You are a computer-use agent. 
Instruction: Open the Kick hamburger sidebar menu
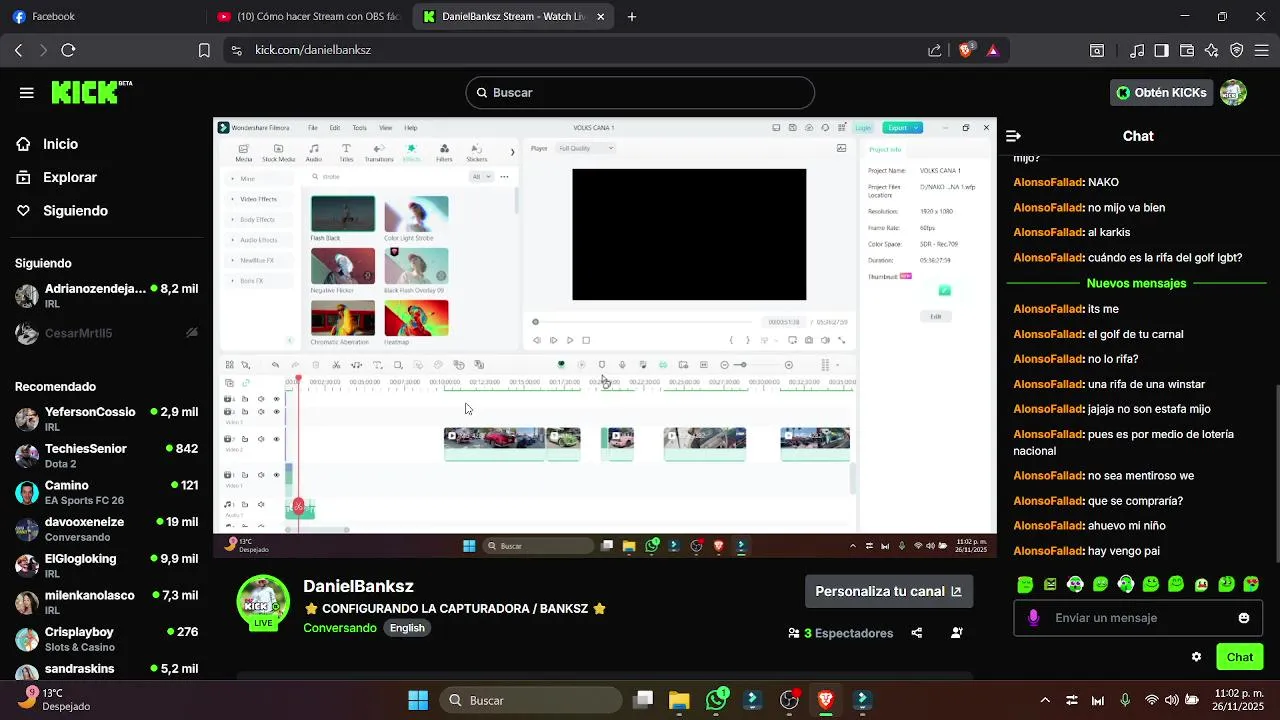click(27, 93)
